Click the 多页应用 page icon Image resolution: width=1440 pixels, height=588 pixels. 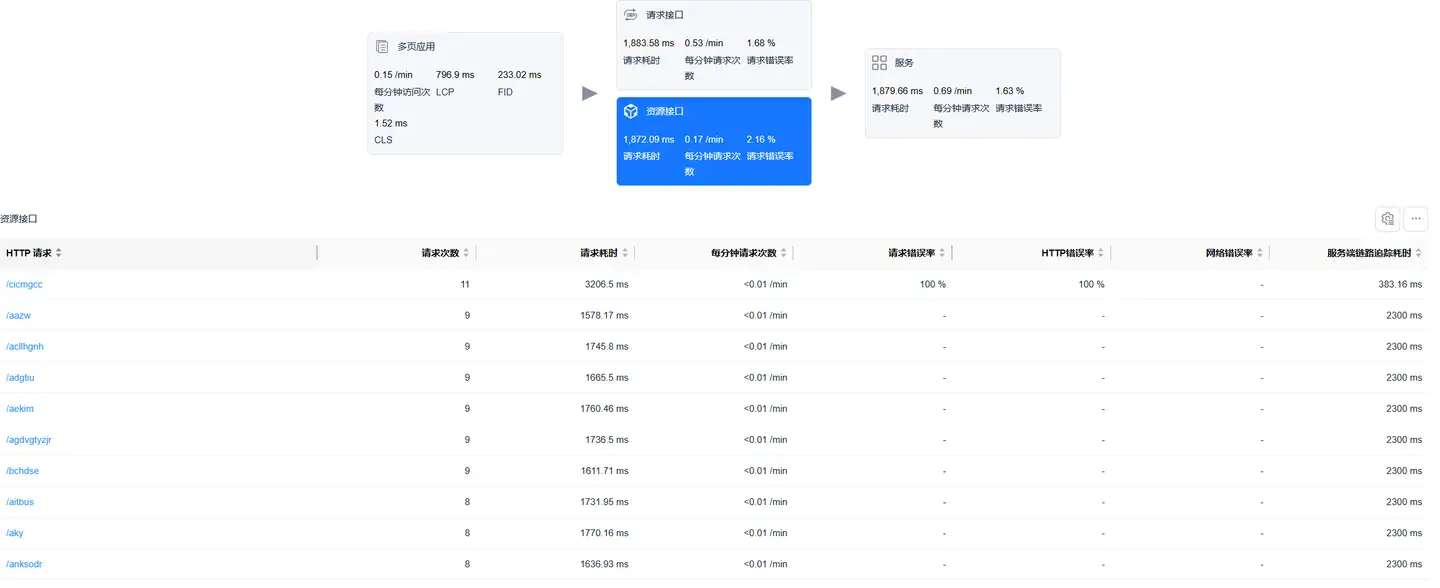point(382,47)
